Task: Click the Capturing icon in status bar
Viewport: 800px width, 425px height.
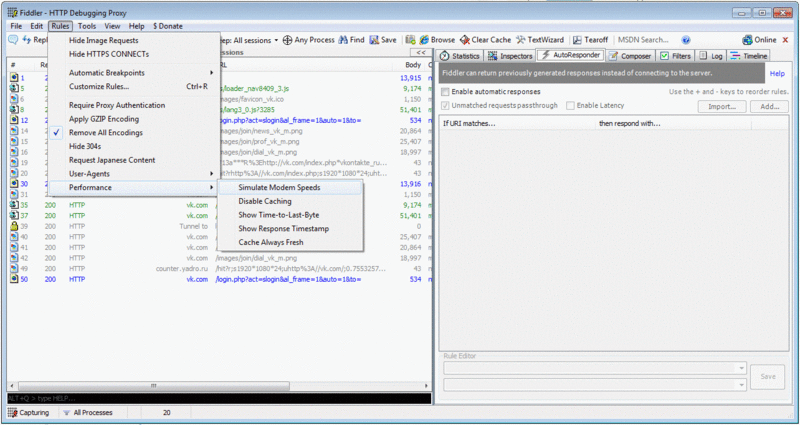Action: (13, 412)
